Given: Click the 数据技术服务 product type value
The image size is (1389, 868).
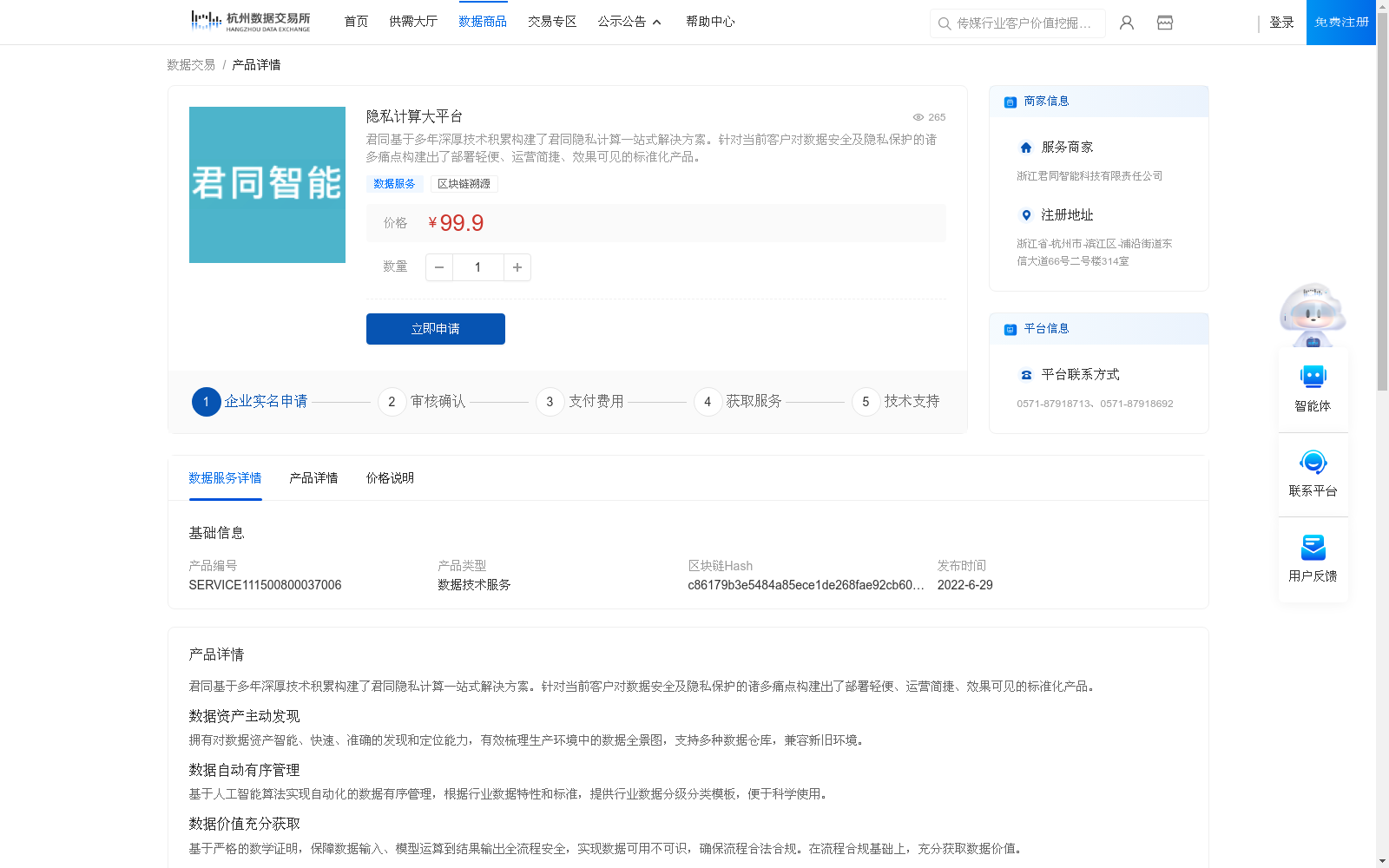Looking at the screenshot, I should pos(474,585).
